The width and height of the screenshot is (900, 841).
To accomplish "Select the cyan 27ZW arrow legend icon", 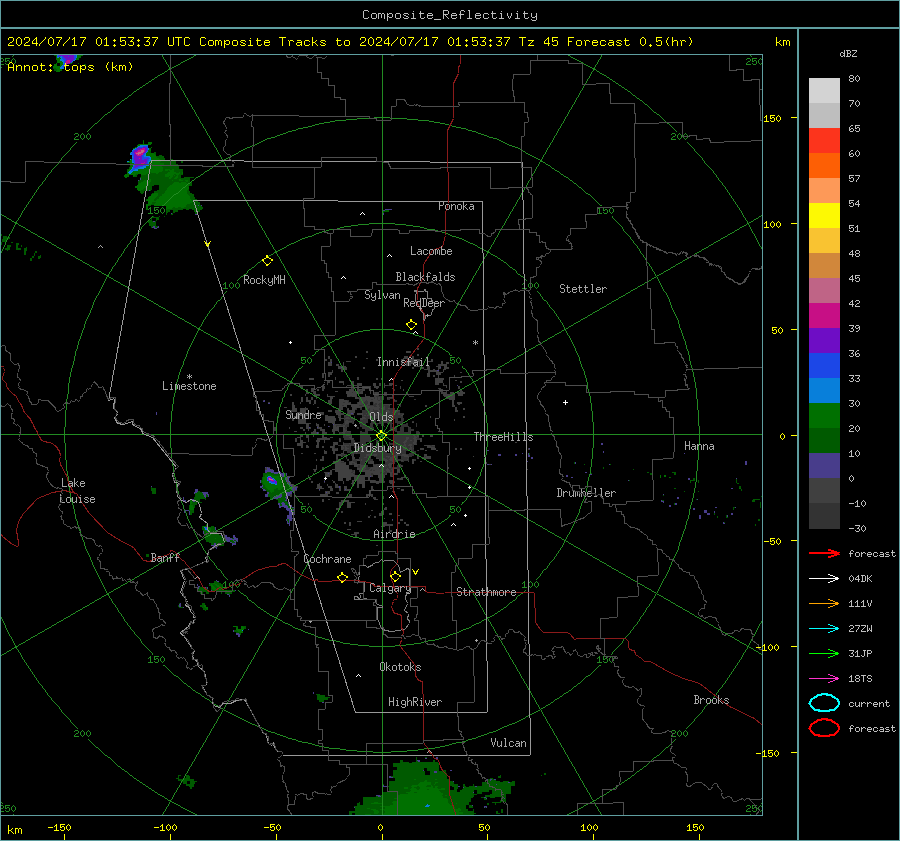I will pos(824,629).
